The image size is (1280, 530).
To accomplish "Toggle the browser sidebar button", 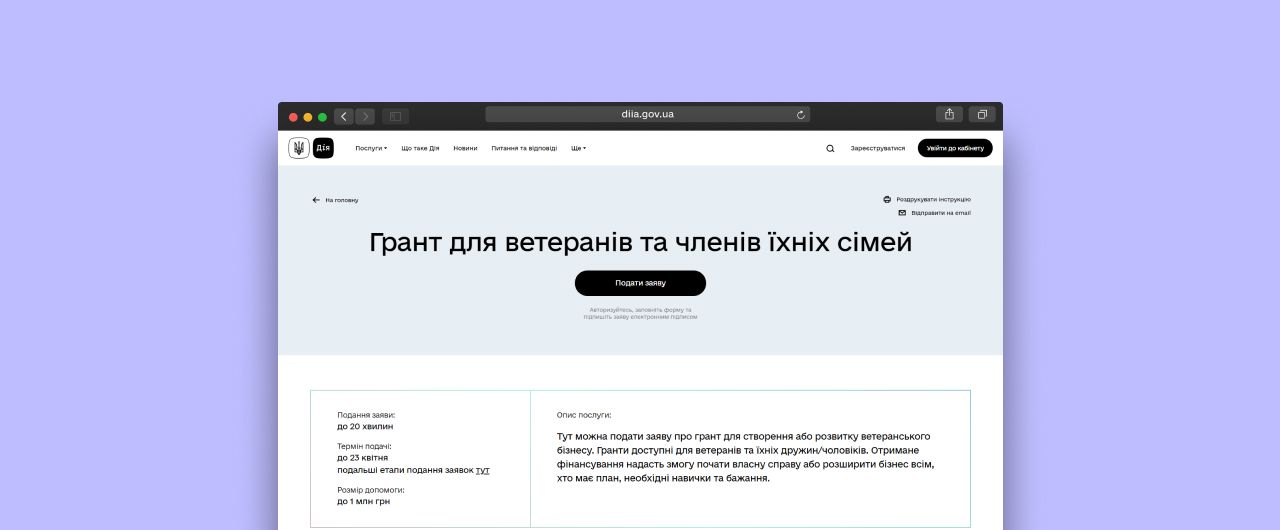I will tap(395, 116).
